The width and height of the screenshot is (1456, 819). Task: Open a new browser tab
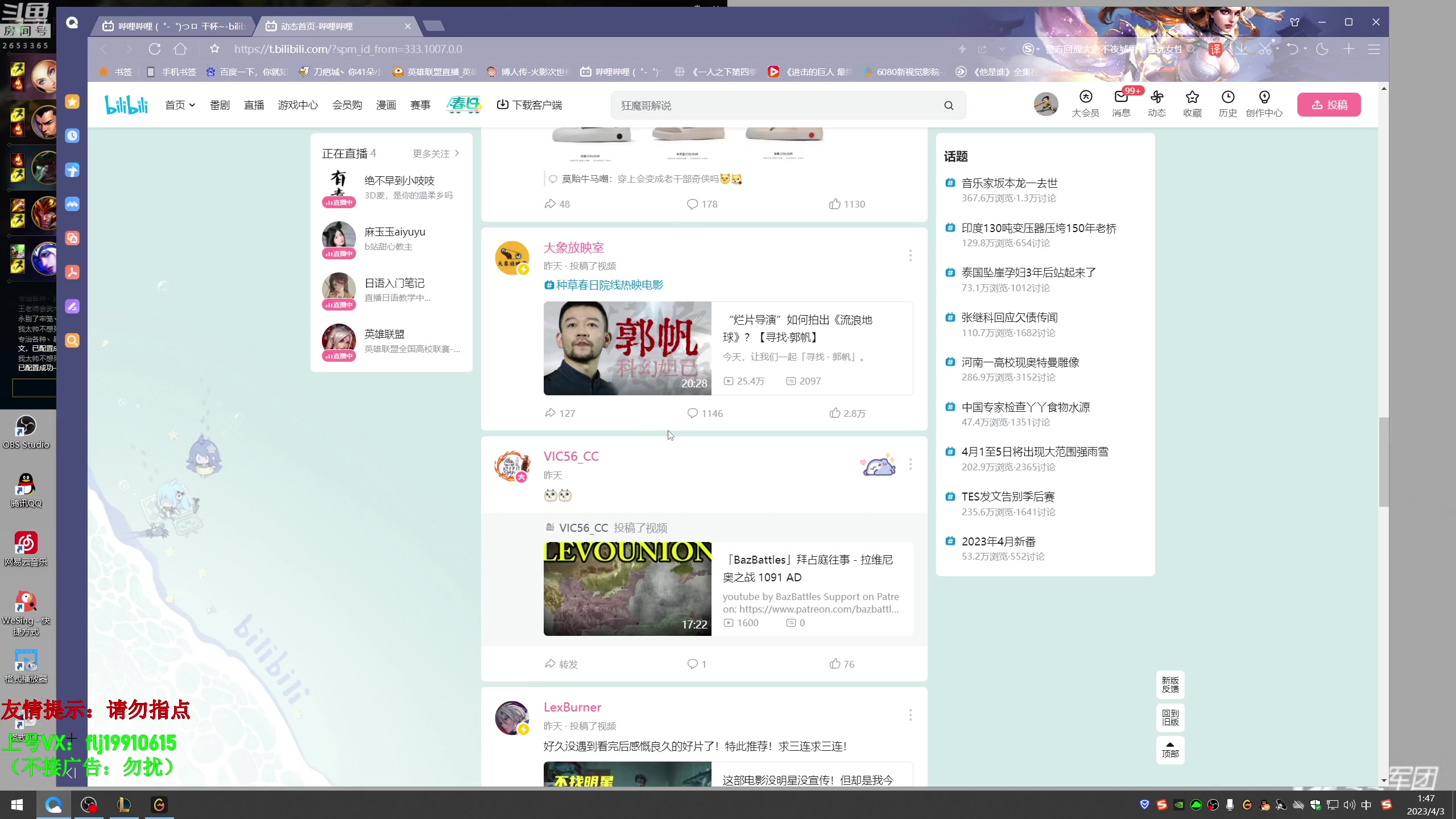pos(434,26)
